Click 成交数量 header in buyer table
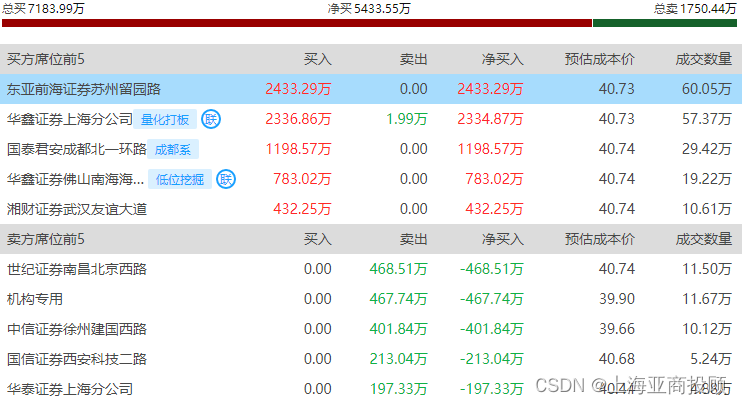The height and width of the screenshot is (404, 742). tap(704, 59)
